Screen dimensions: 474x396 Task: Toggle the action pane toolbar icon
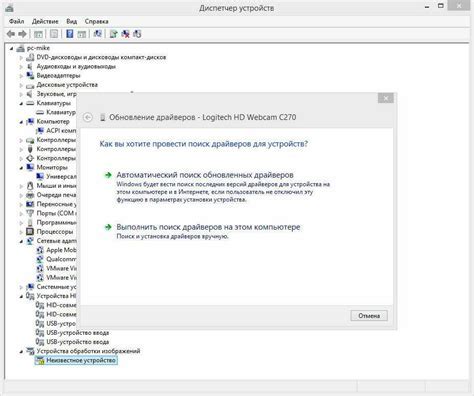coord(82,34)
